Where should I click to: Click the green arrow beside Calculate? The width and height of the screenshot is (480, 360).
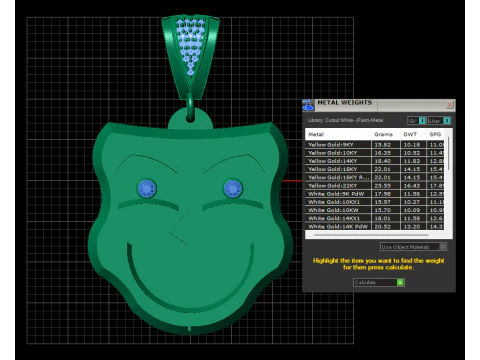(x=400, y=282)
